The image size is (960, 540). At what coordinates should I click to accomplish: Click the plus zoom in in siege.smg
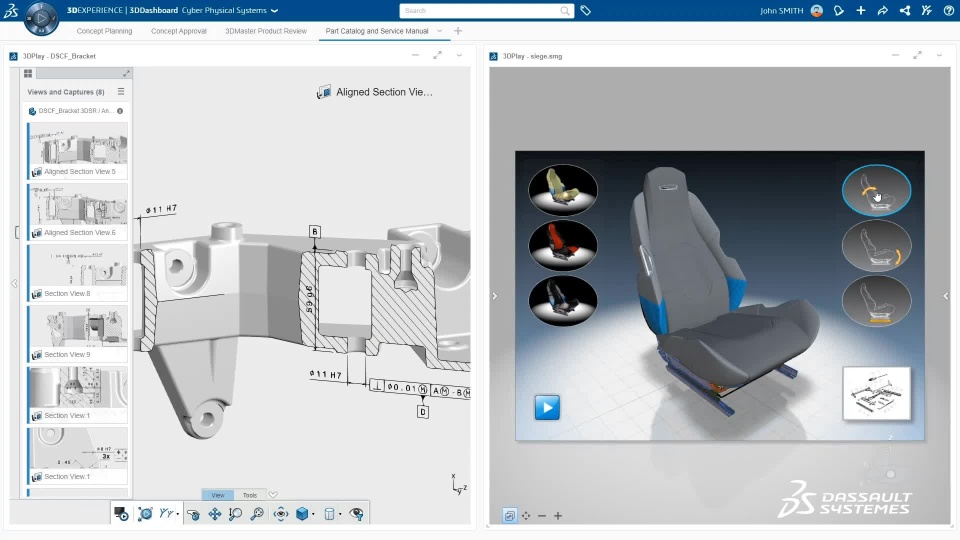[558, 516]
